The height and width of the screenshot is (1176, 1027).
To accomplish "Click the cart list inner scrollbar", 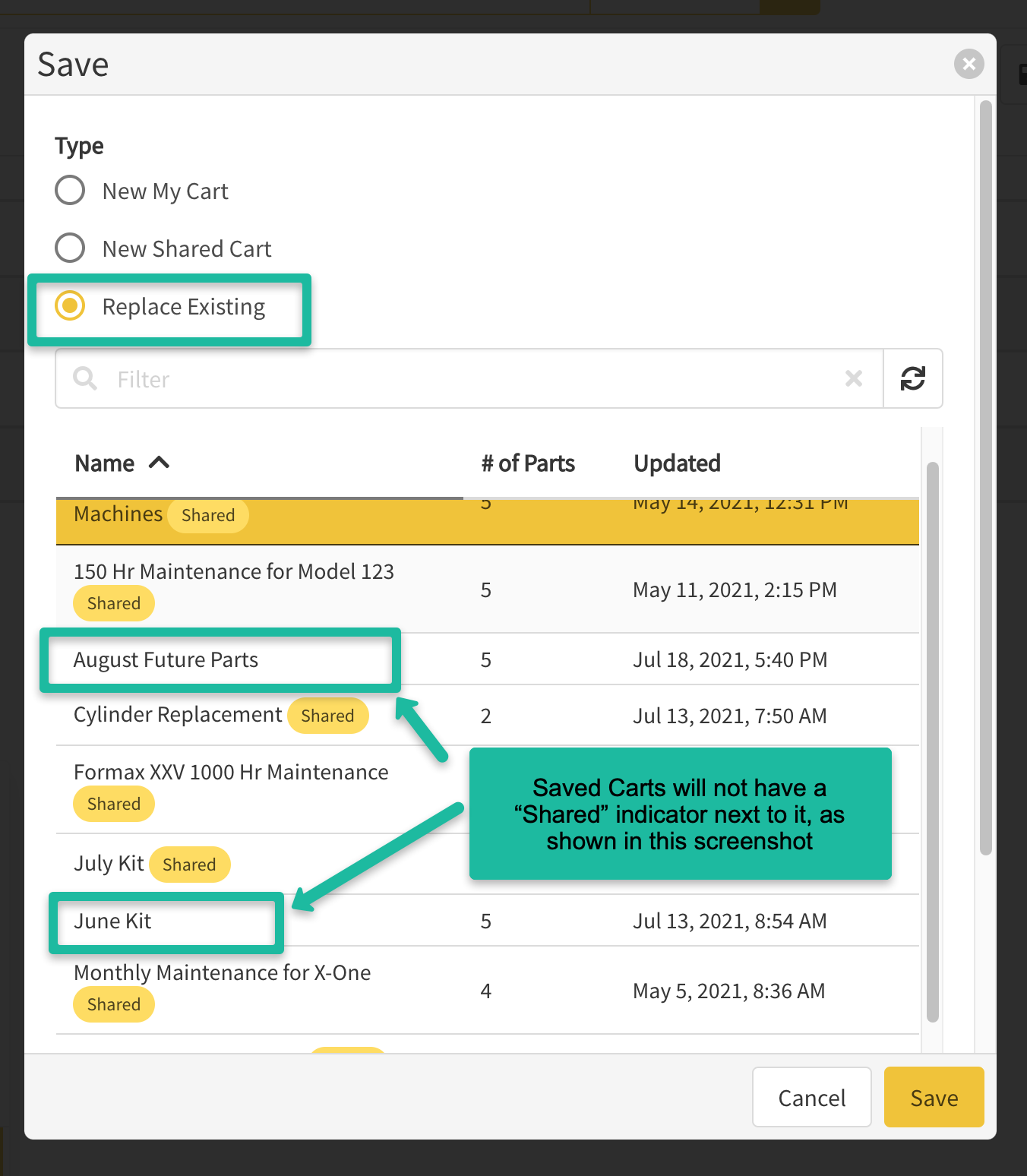I will [x=933, y=741].
